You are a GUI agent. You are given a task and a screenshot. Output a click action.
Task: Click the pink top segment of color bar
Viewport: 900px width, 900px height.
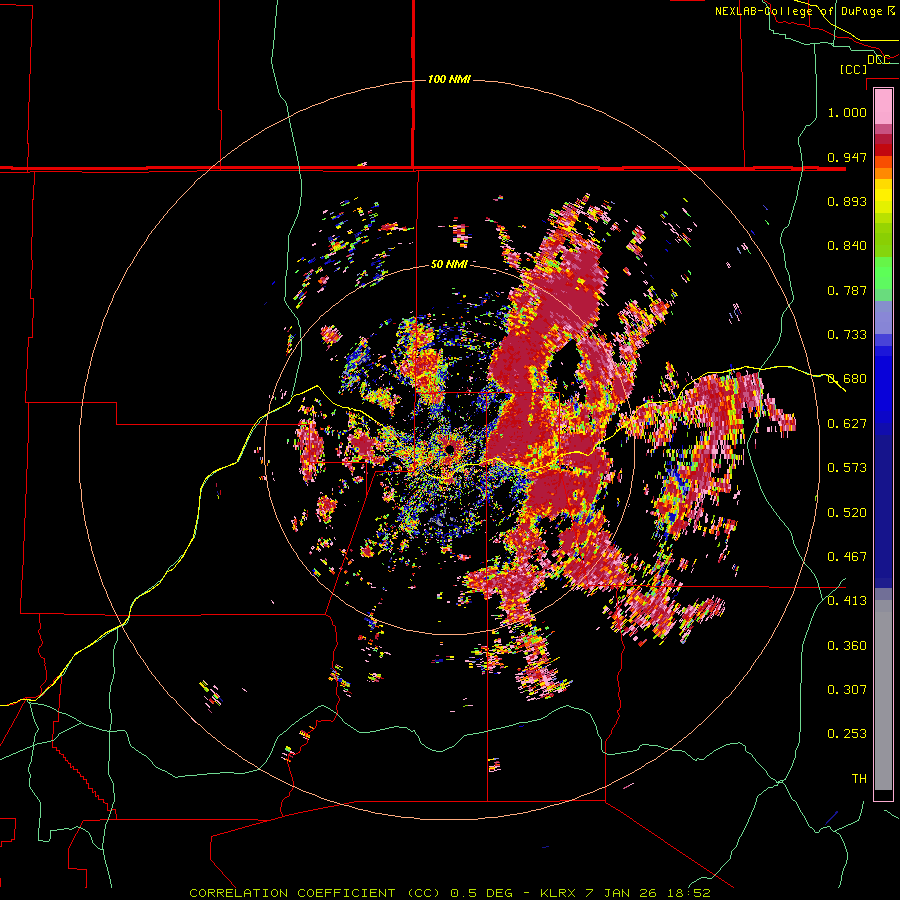click(x=883, y=106)
